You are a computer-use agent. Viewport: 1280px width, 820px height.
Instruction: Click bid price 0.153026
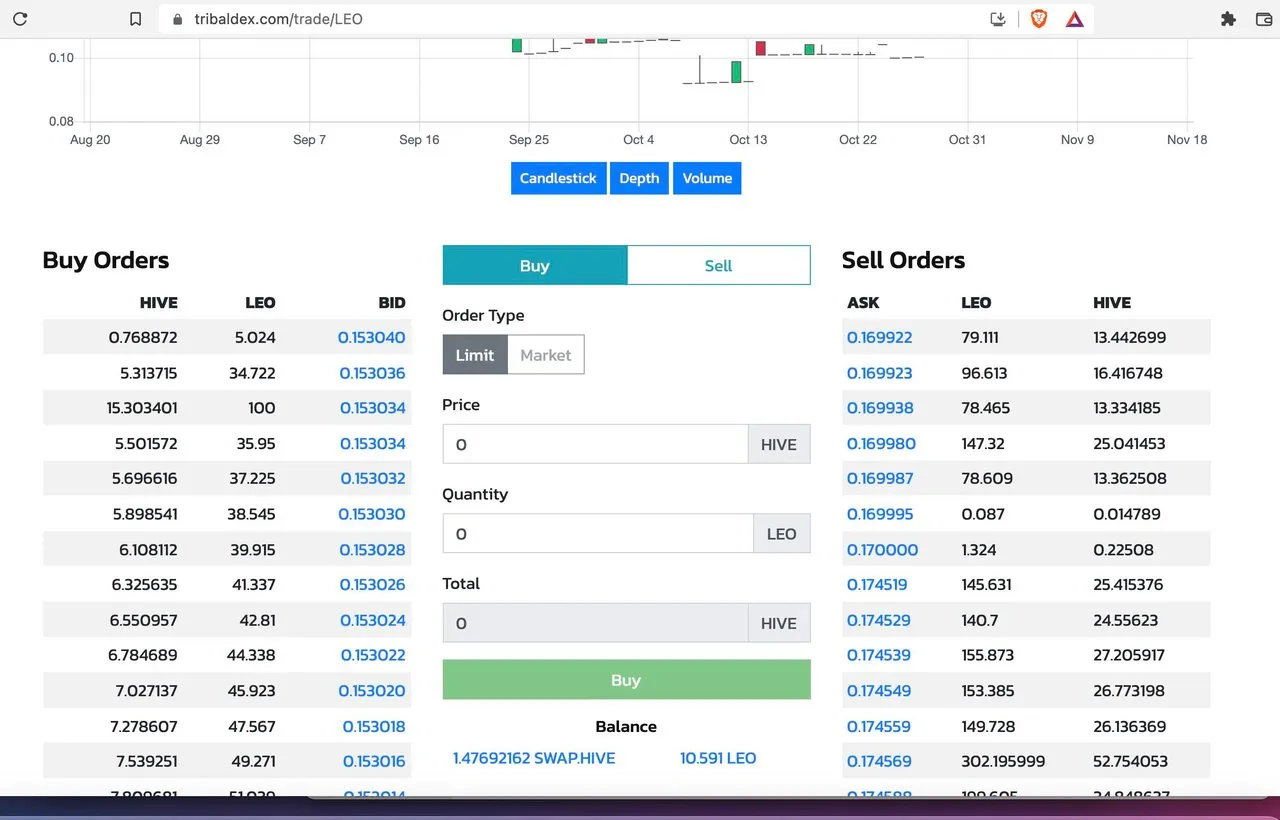[372, 584]
